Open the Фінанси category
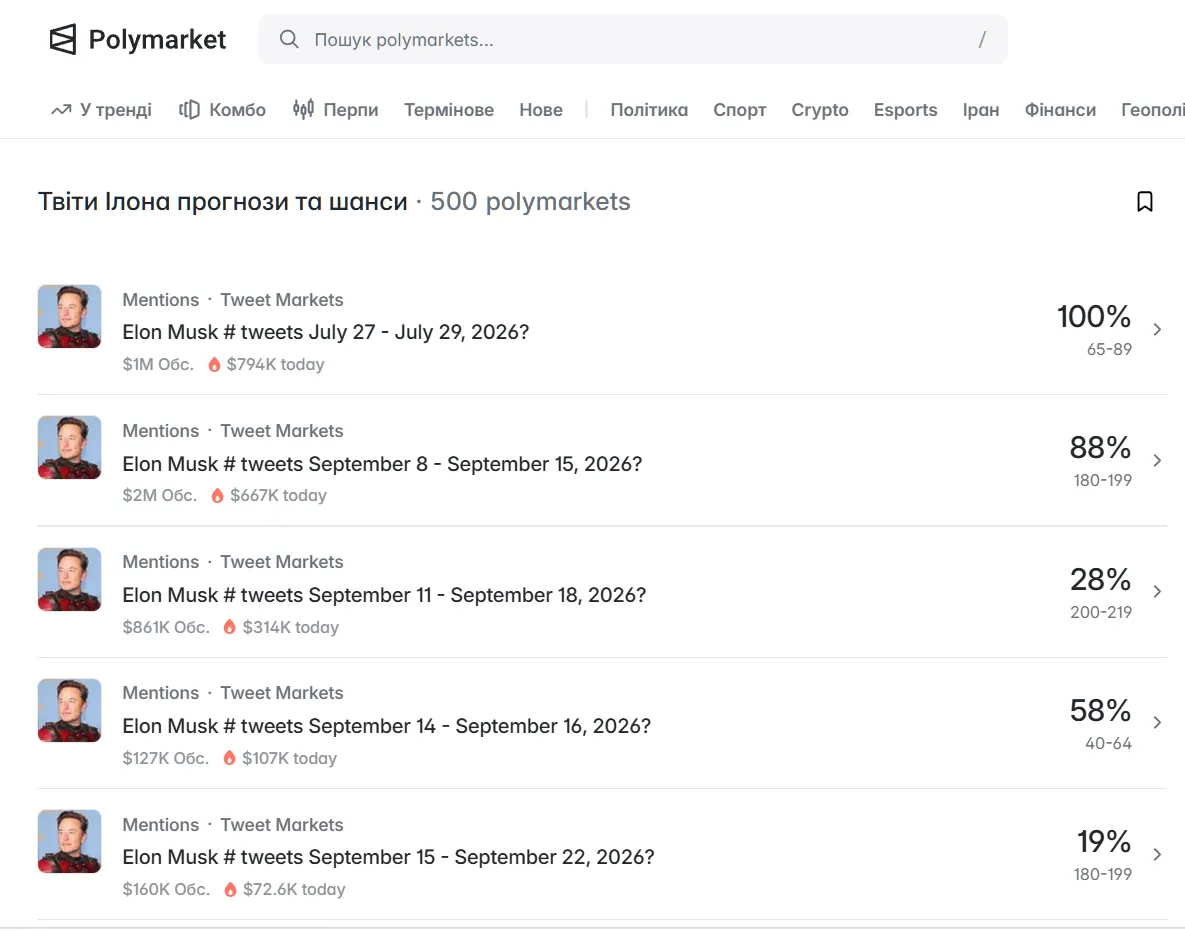1185x931 pixels. point(1060,110)
